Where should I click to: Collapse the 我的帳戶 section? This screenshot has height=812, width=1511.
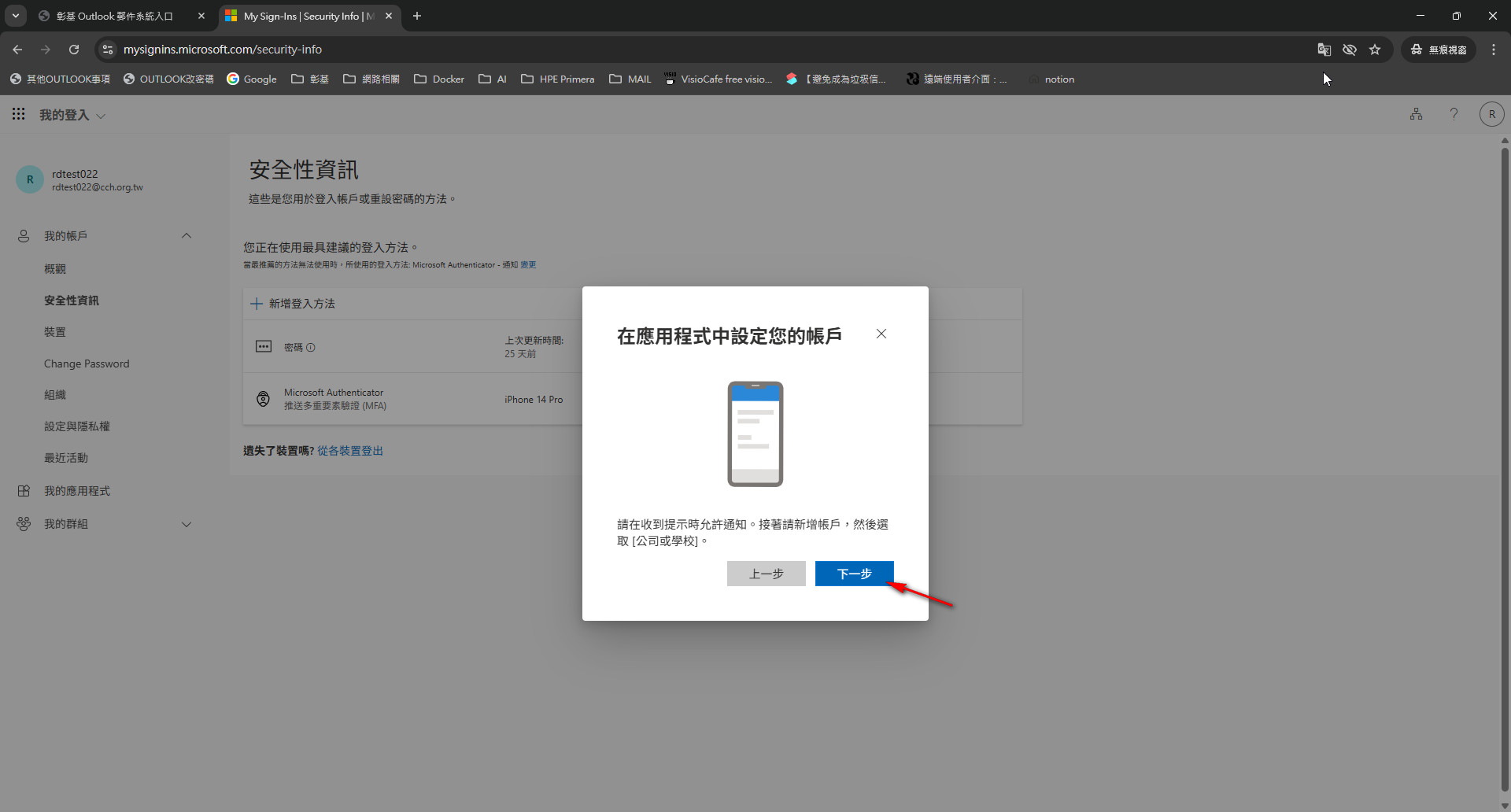click(187, 236)
